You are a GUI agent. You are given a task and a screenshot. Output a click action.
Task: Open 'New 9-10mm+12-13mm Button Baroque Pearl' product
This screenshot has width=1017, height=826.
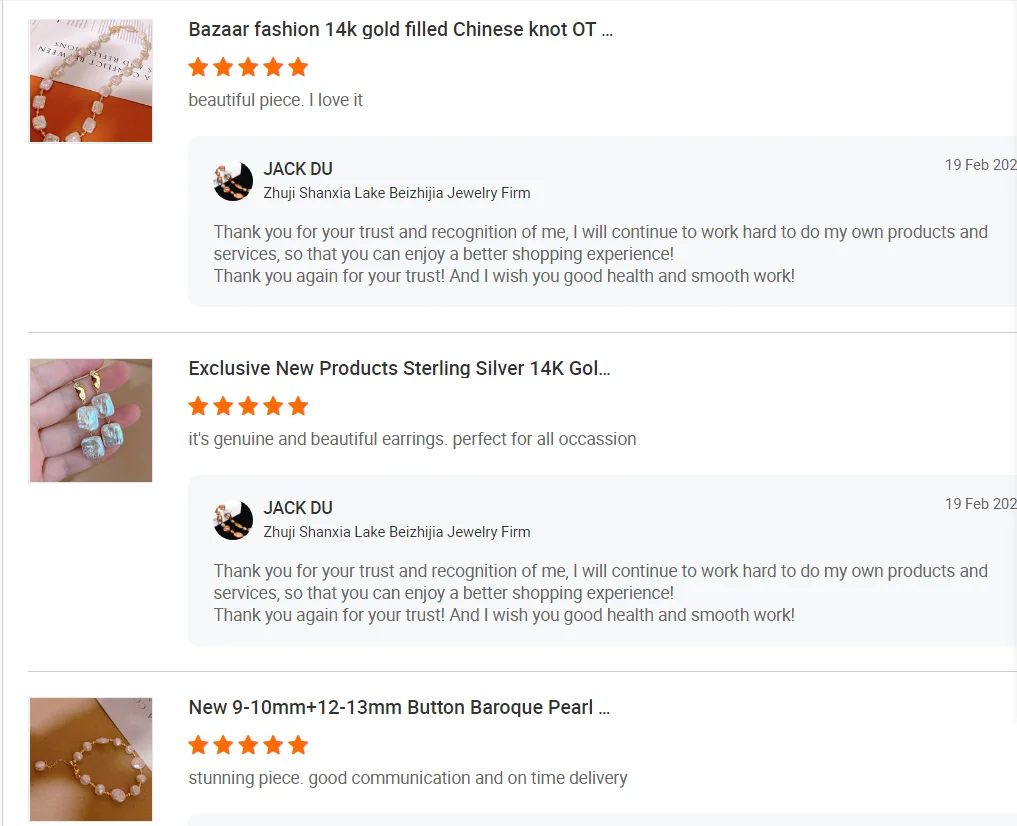click(x=399, y=708)
